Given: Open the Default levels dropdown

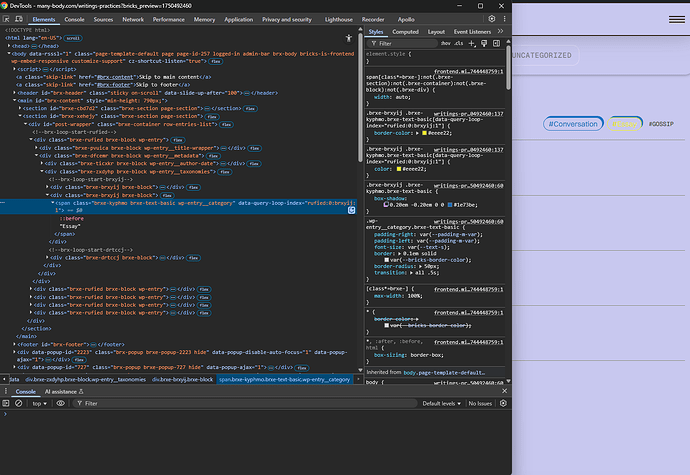Looking at the screenshot, I should click(441, 403).
